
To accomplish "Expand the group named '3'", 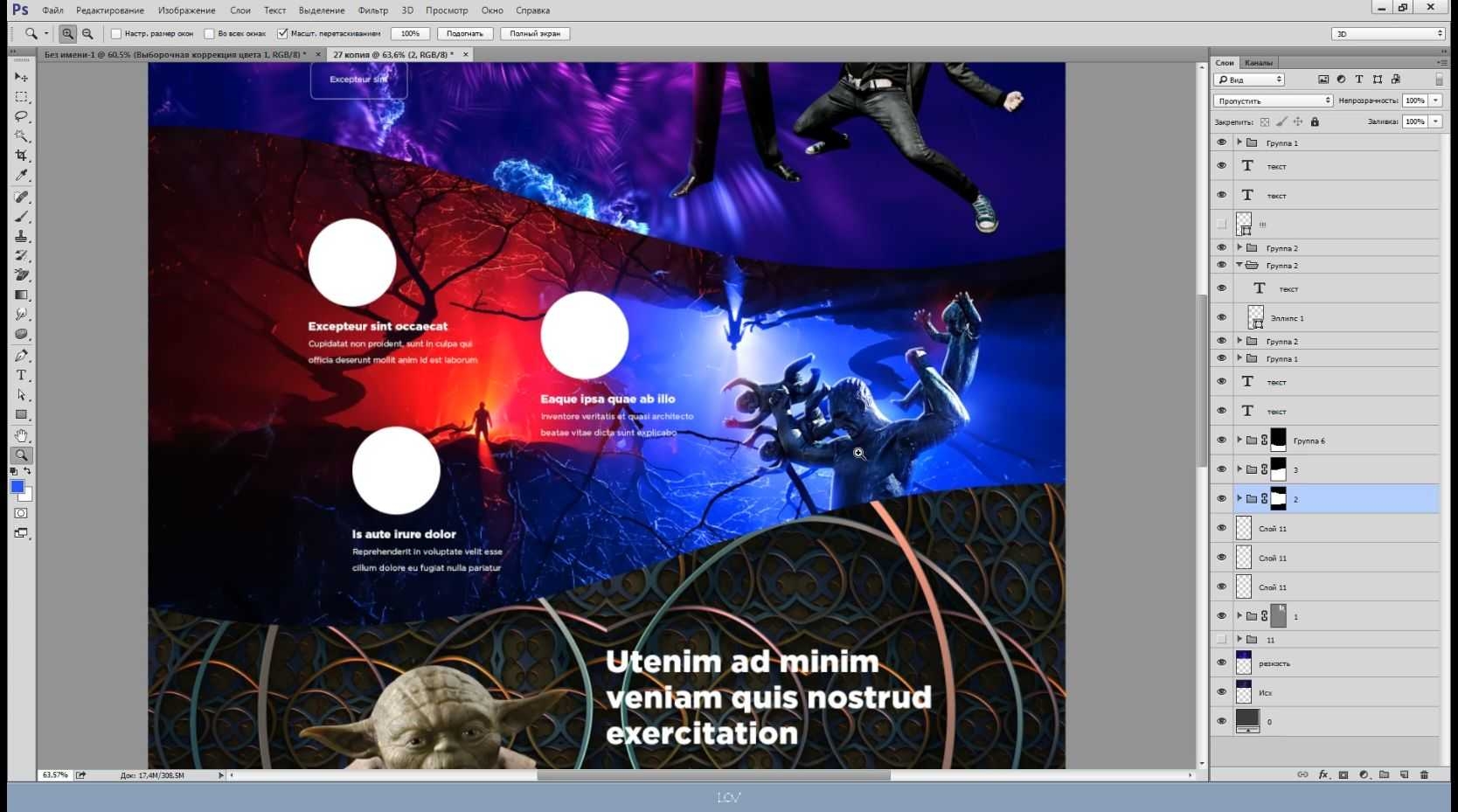I will (x=1239, y=468).
